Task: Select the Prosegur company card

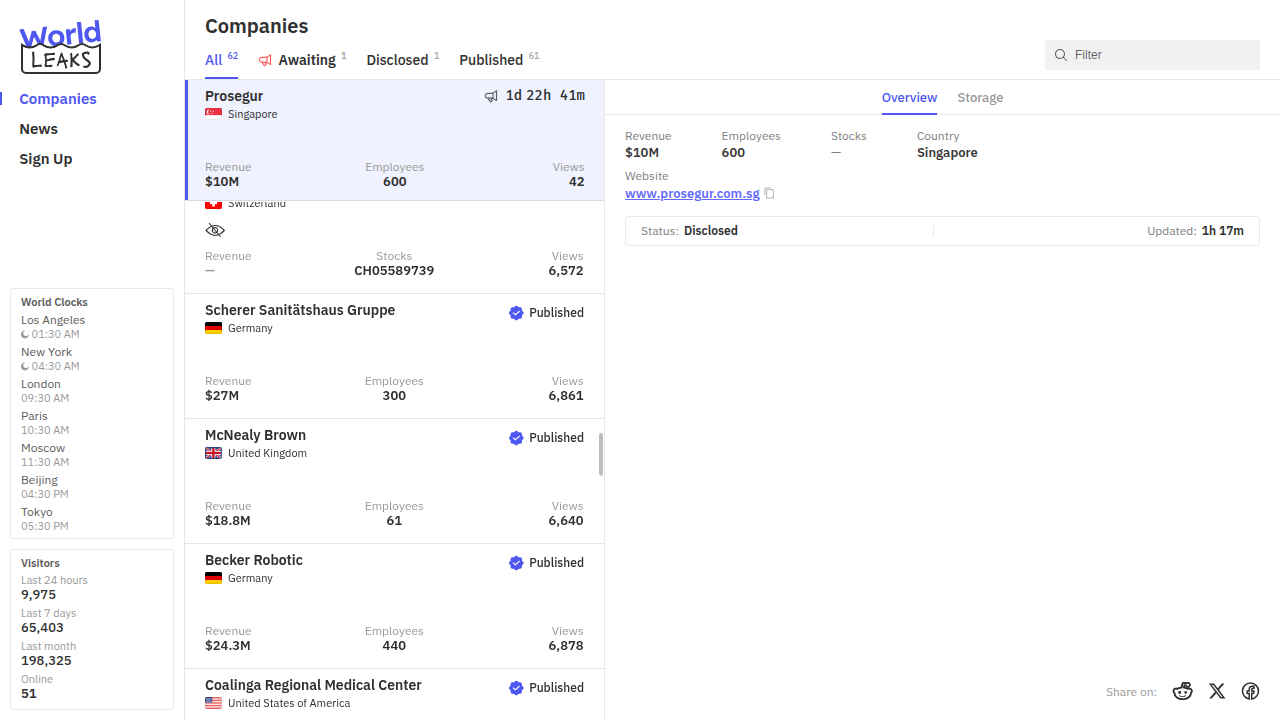Action: click(x=395, y=140)
